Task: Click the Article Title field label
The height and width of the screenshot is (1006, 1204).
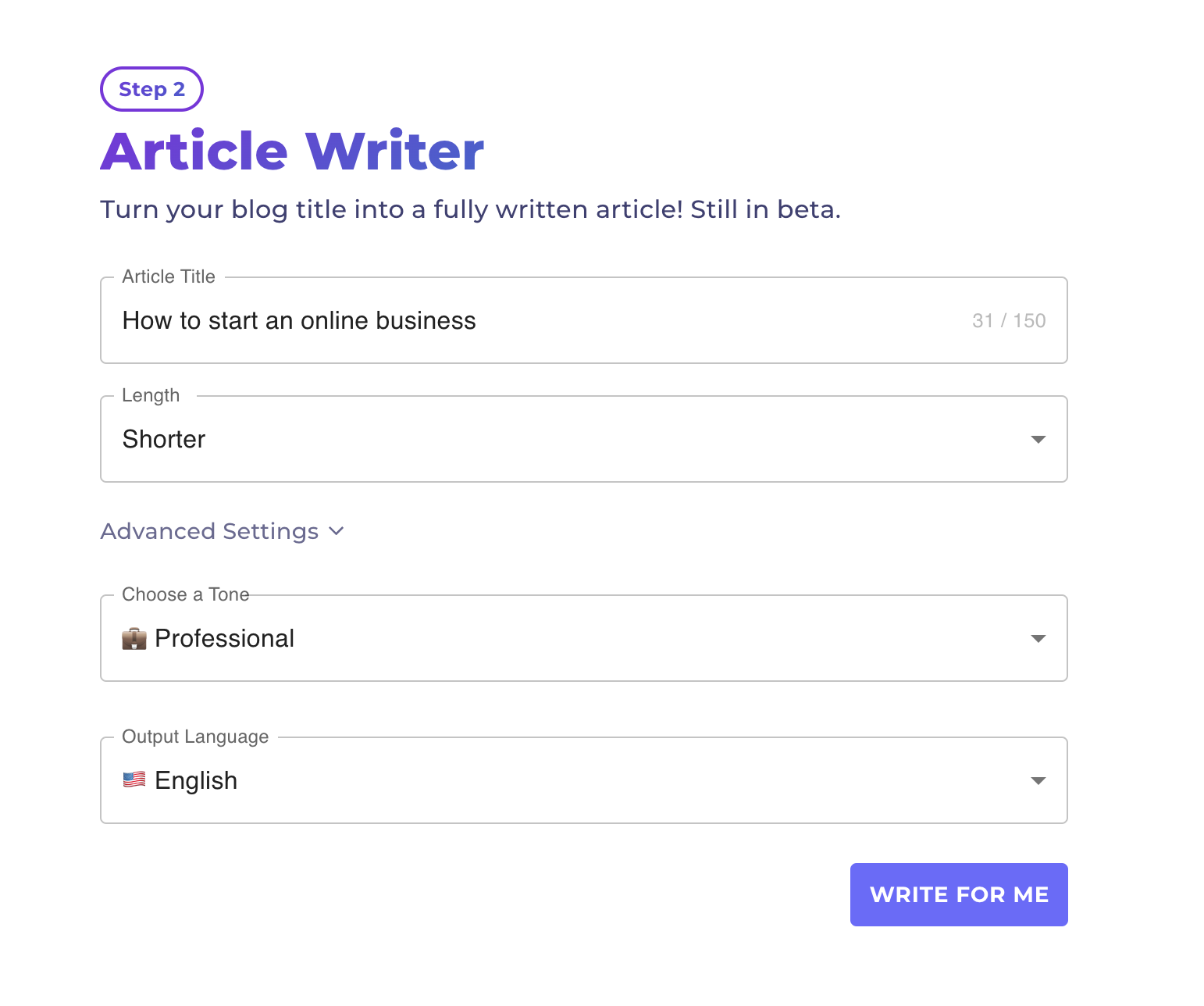Action: click(169, 276)
